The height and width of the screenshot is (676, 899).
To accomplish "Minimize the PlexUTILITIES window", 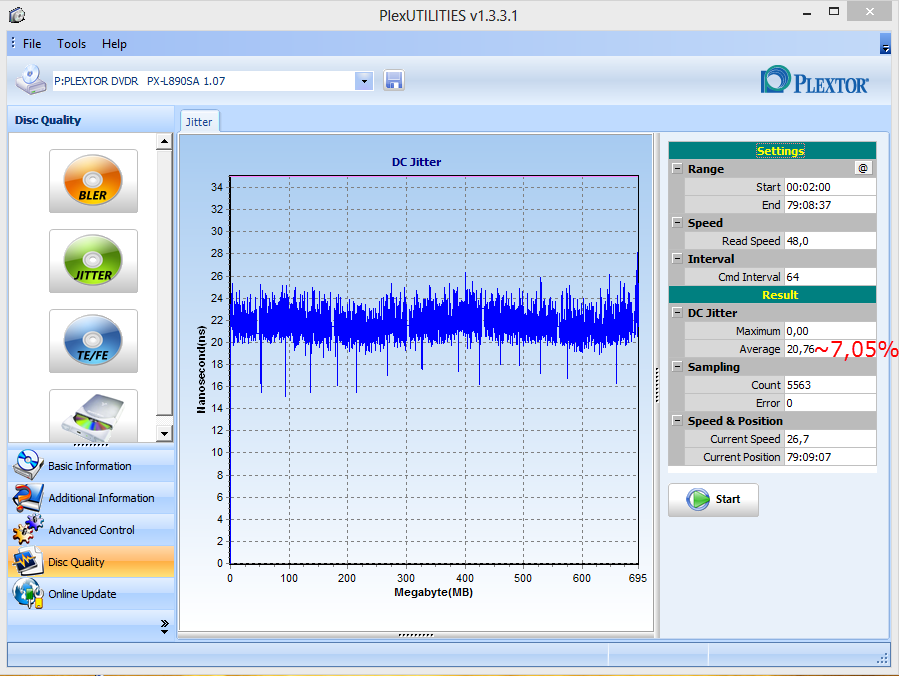I will (x=807, y=13).
